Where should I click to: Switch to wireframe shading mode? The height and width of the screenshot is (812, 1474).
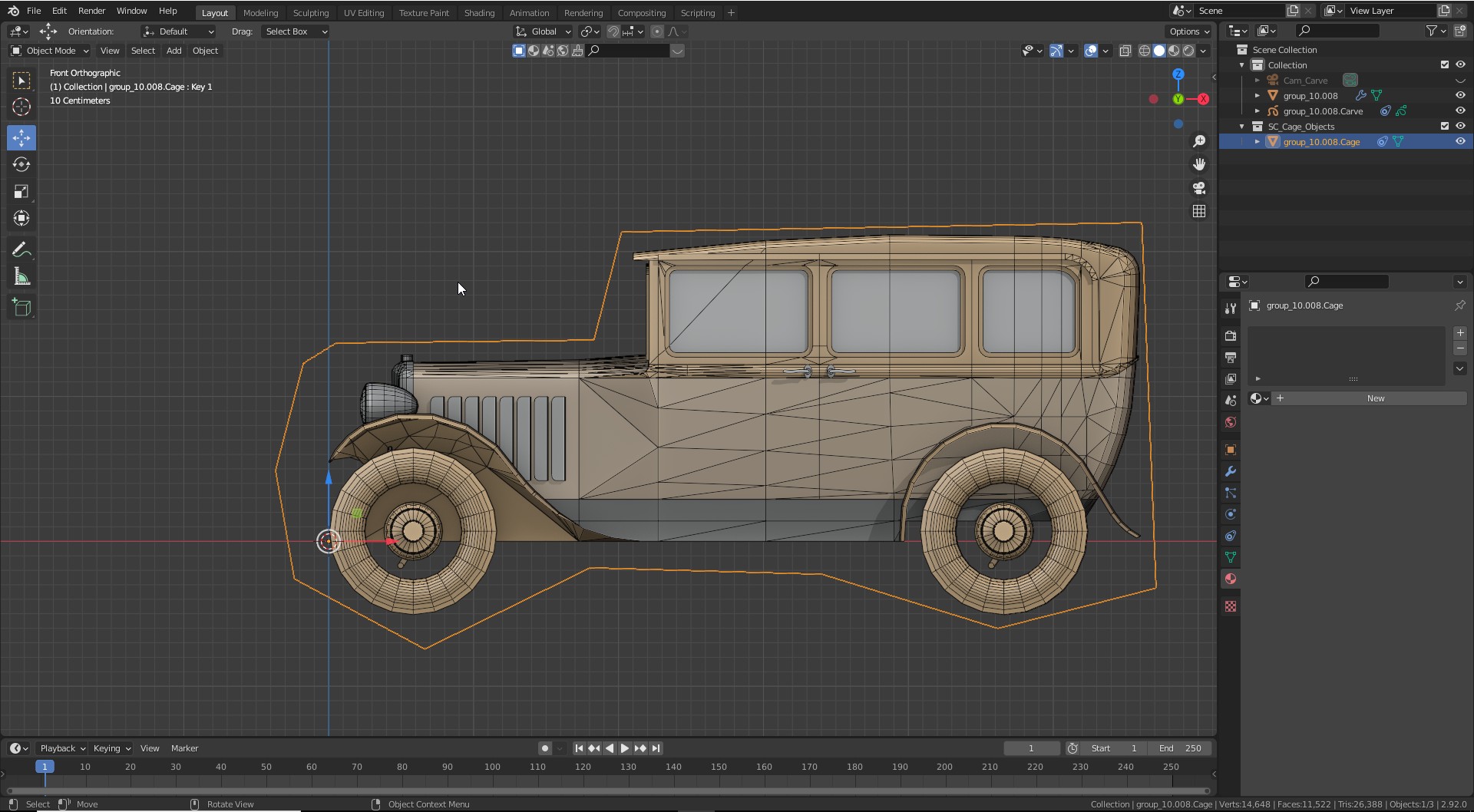pyautogui.click(x=1145, y=51)
